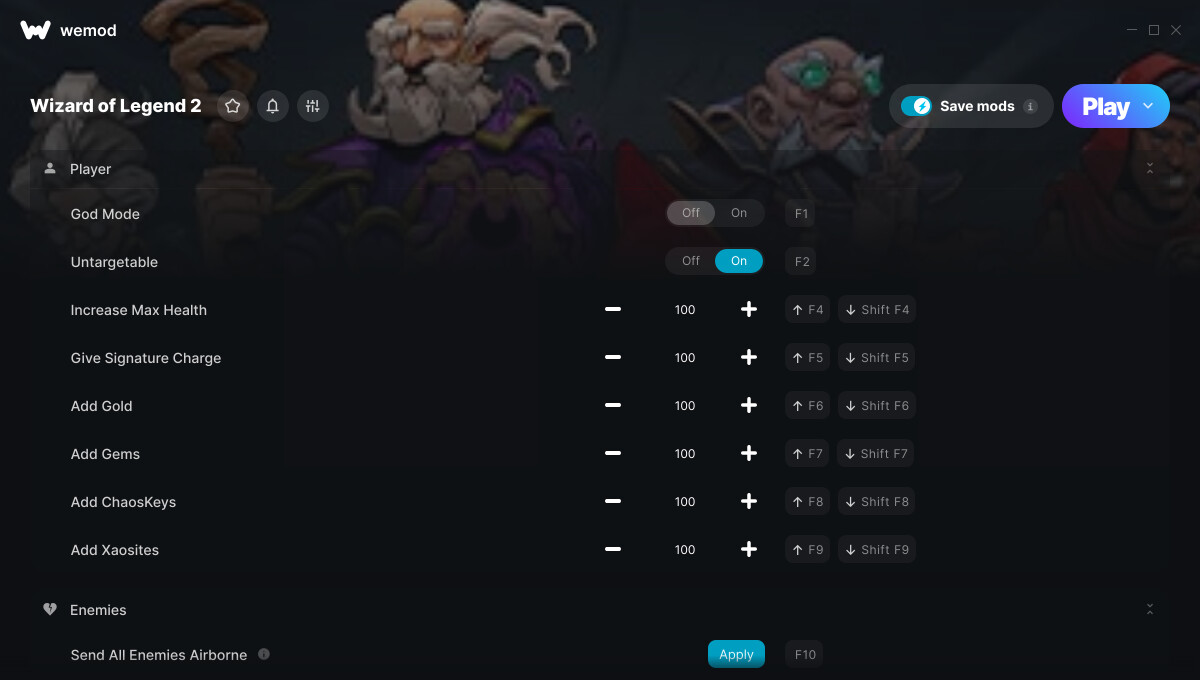The height and width of the screenshot is (680, 1200).
Task: Click the Send All Enemies Airborne info icon
Action: (264, 654)
